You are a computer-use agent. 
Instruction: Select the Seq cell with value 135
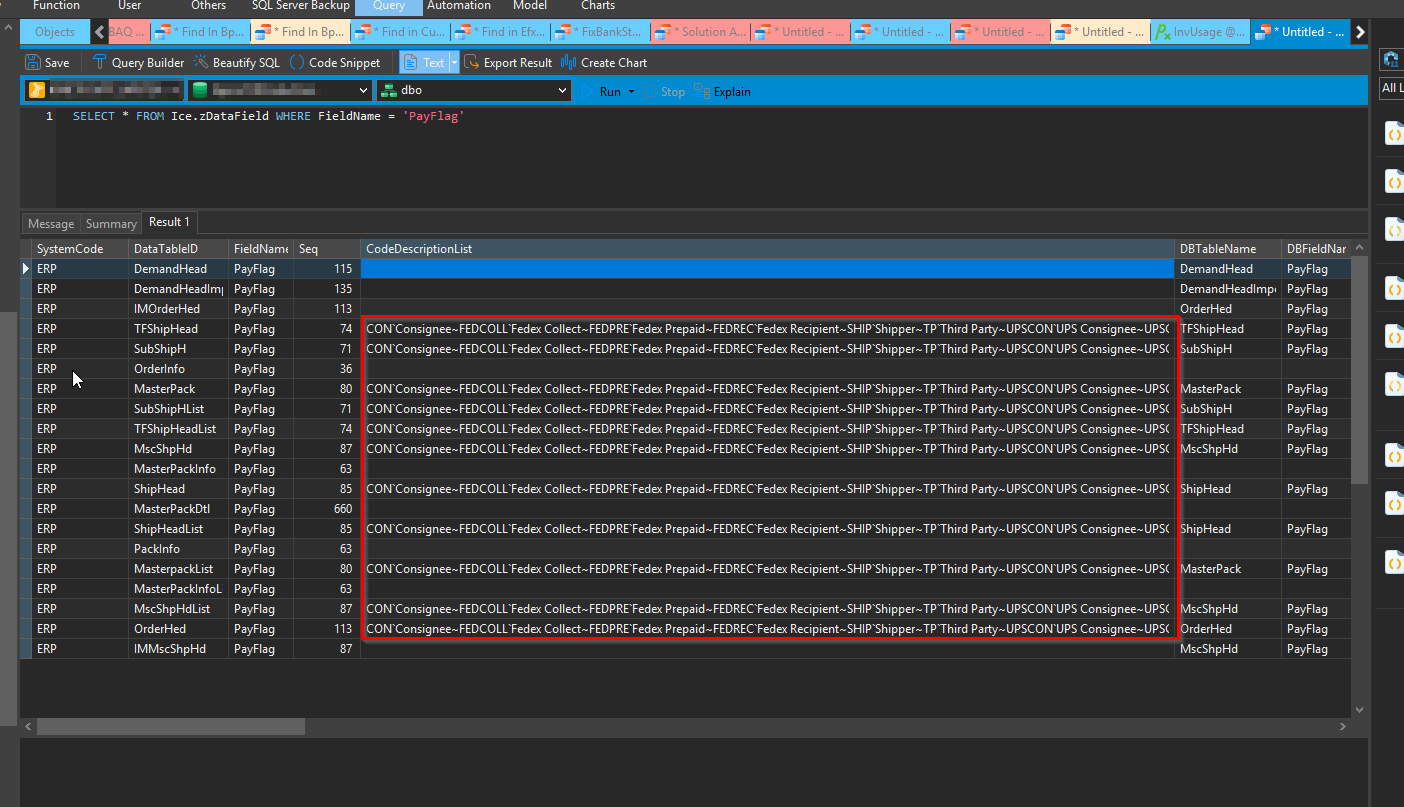[327, 289]
